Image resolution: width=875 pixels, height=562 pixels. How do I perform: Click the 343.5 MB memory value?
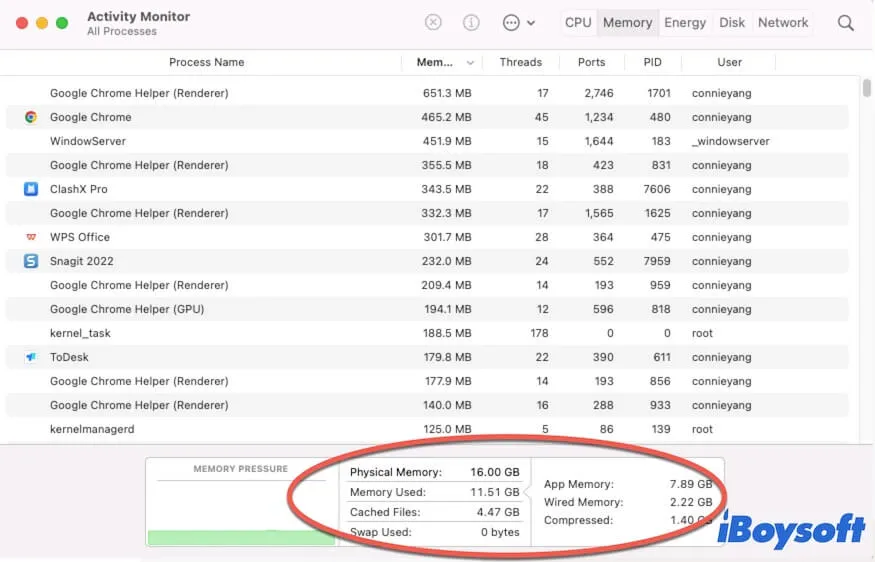tap(446, 189)
